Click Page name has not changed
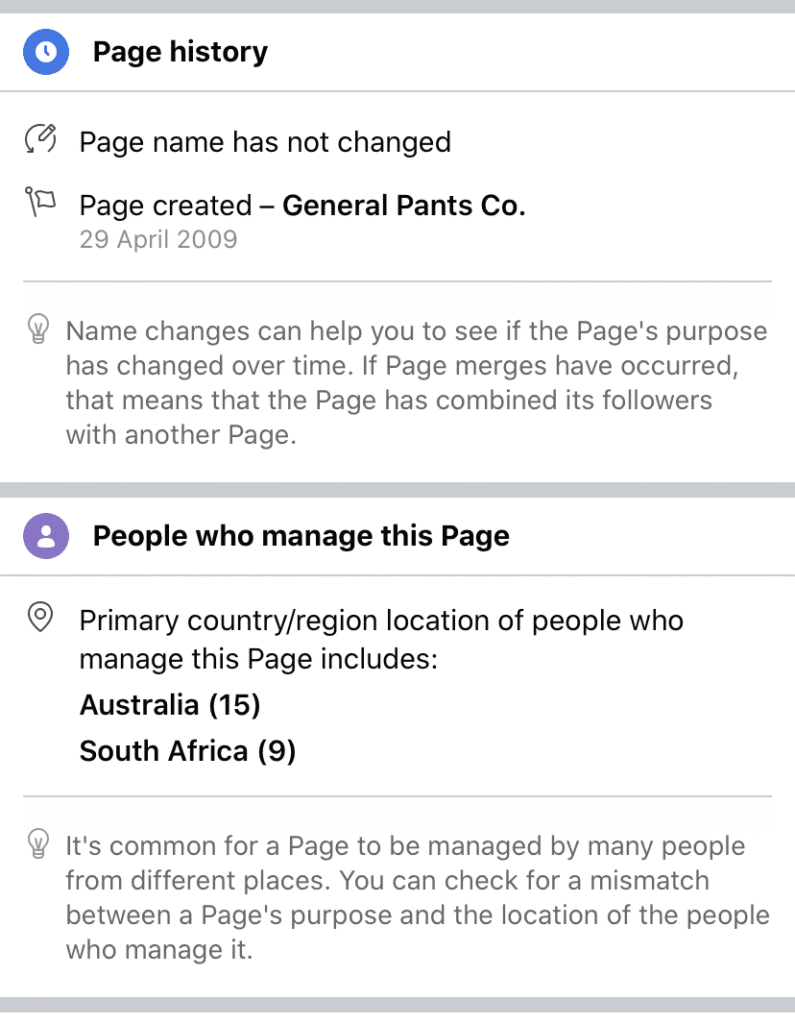Screen dimensions: 795x1024 point(265,142)
